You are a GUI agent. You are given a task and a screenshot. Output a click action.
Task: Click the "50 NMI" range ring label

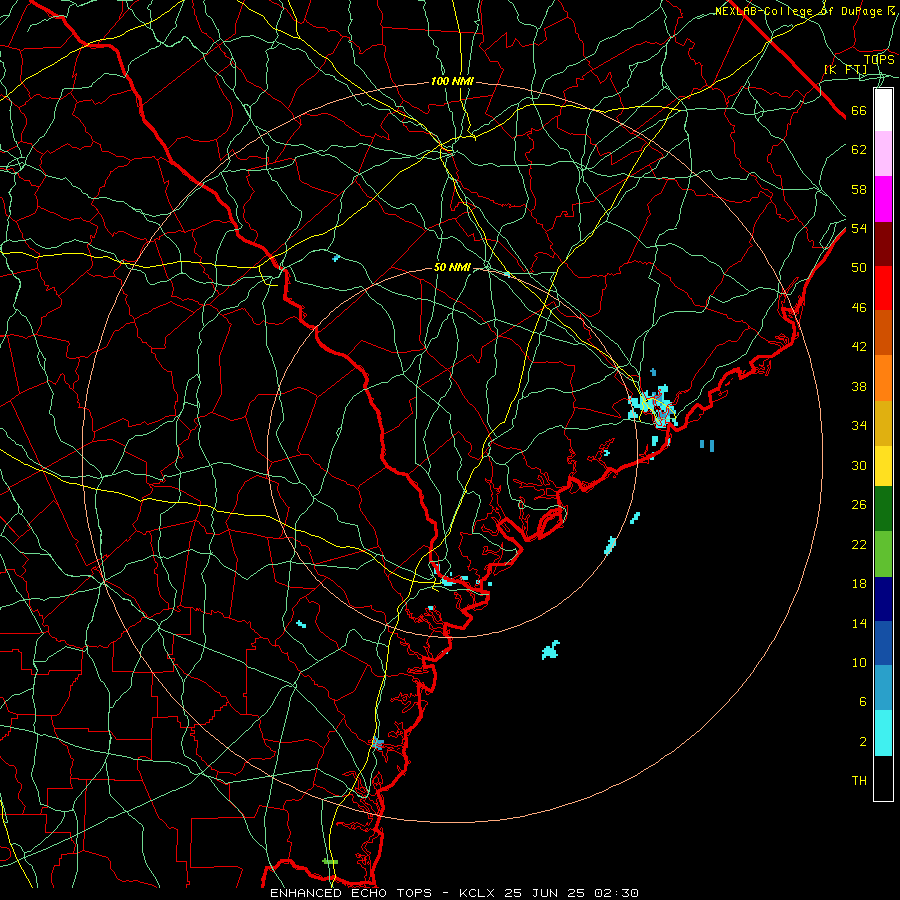coord(452,267)
